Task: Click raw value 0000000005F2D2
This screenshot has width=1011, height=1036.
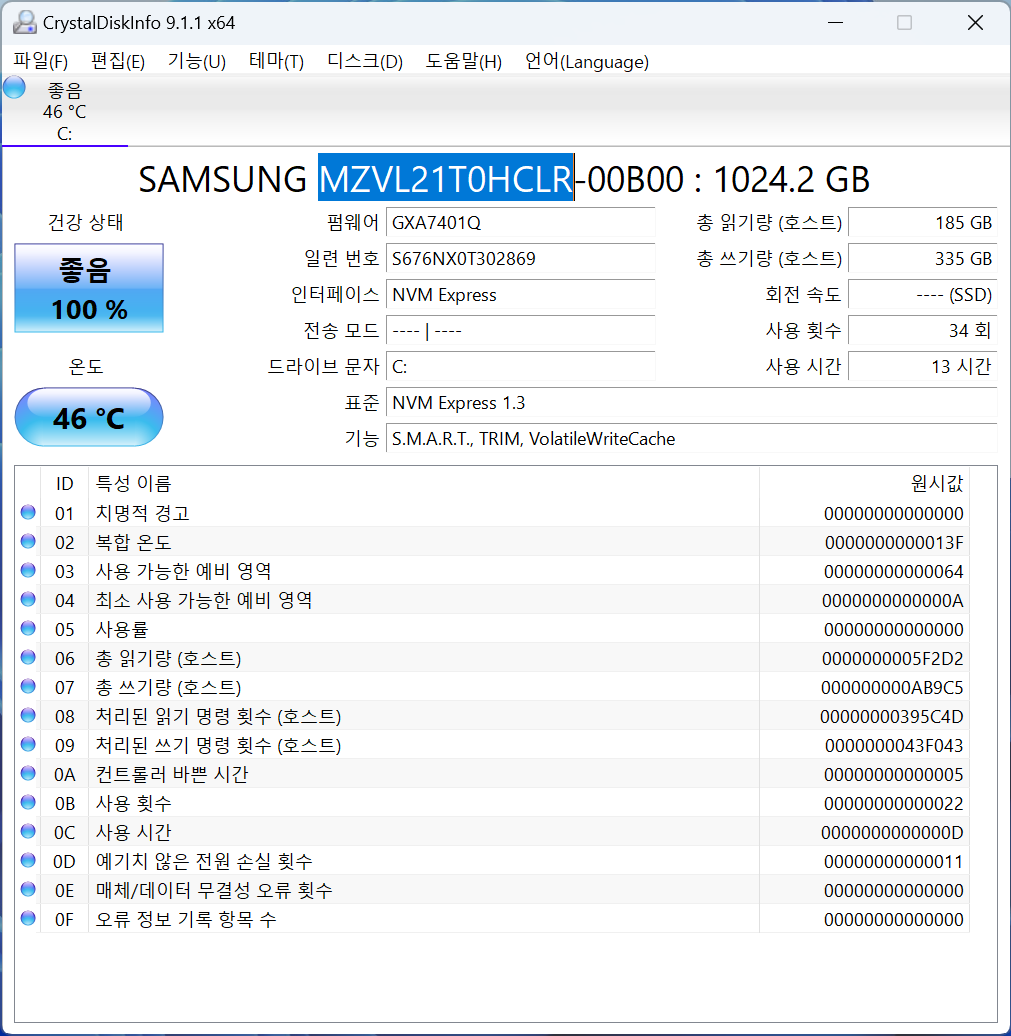Action: 893,659
